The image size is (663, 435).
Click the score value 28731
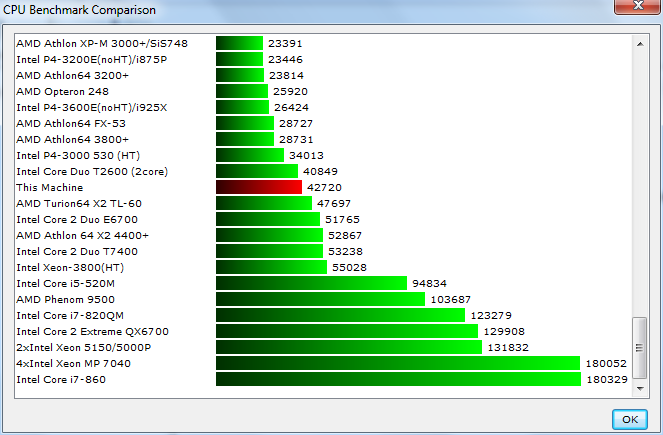pos(296,140)
